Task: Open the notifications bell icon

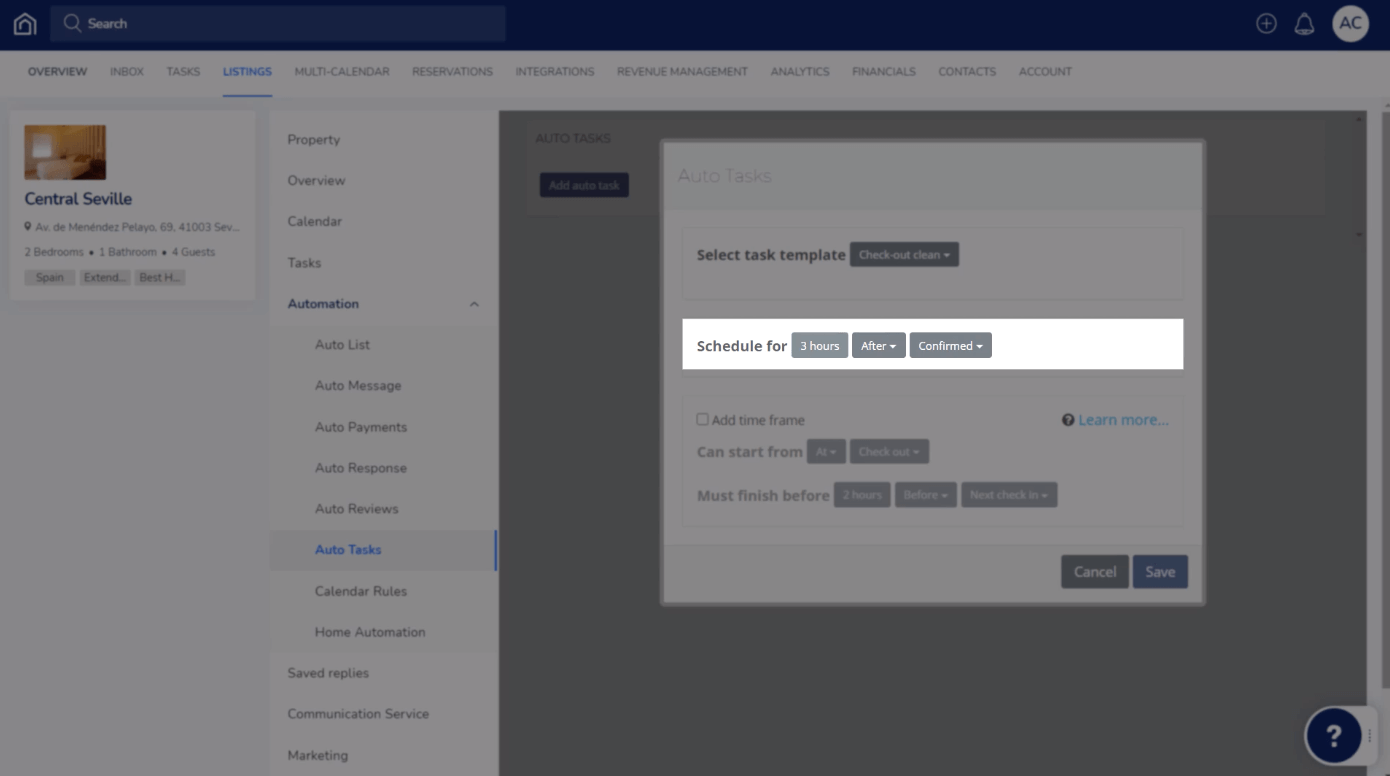Action: click(x=1305, y=22)
